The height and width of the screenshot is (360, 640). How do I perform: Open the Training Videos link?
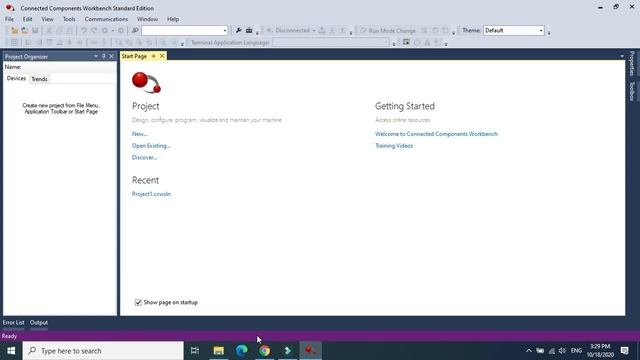[x=394, y=146]
